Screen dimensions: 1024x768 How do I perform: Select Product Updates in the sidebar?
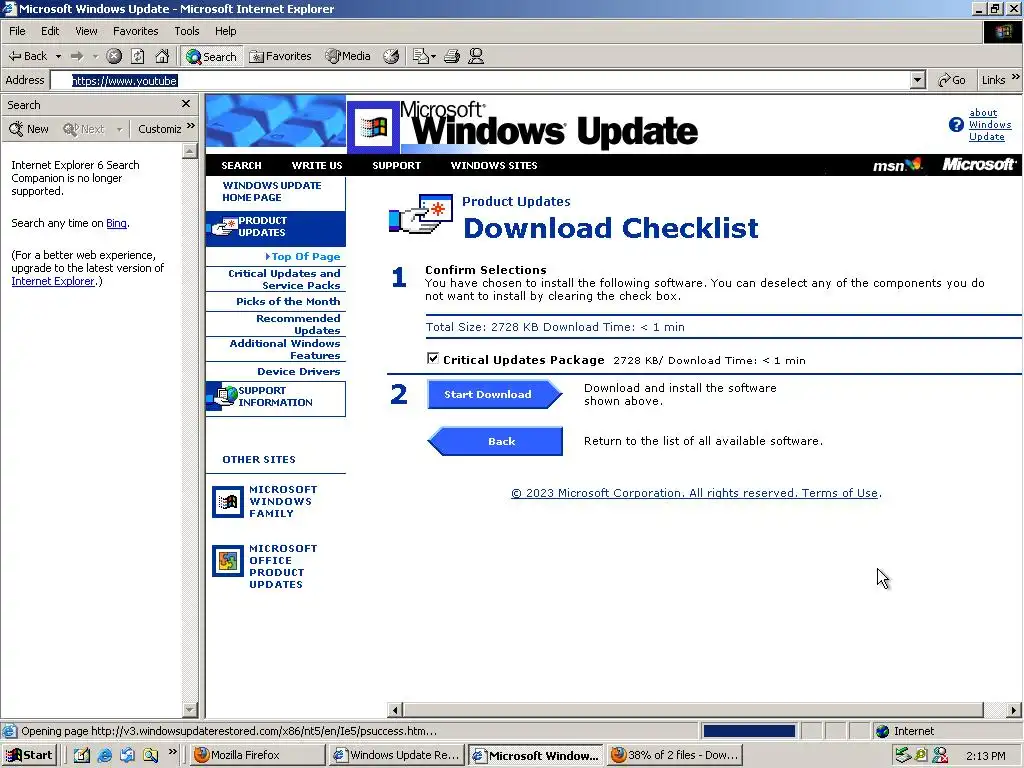pos(276,227)
